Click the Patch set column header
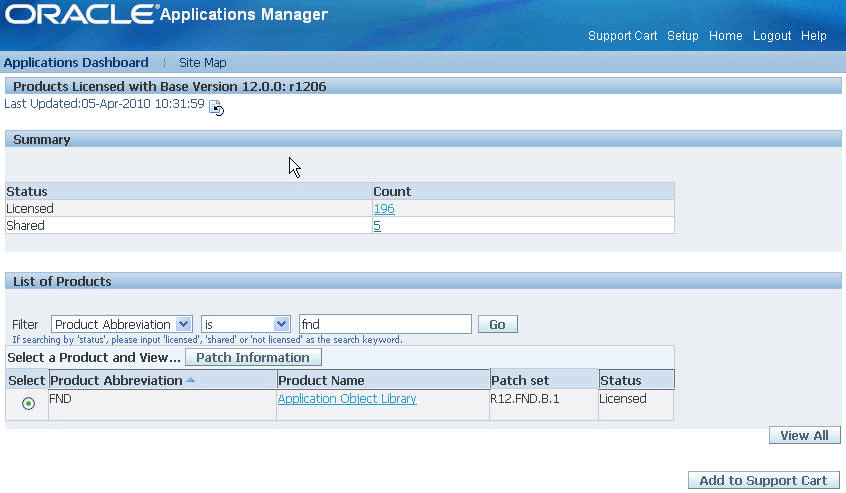Viewport: 846px width, 493px height. pos(544,380)
